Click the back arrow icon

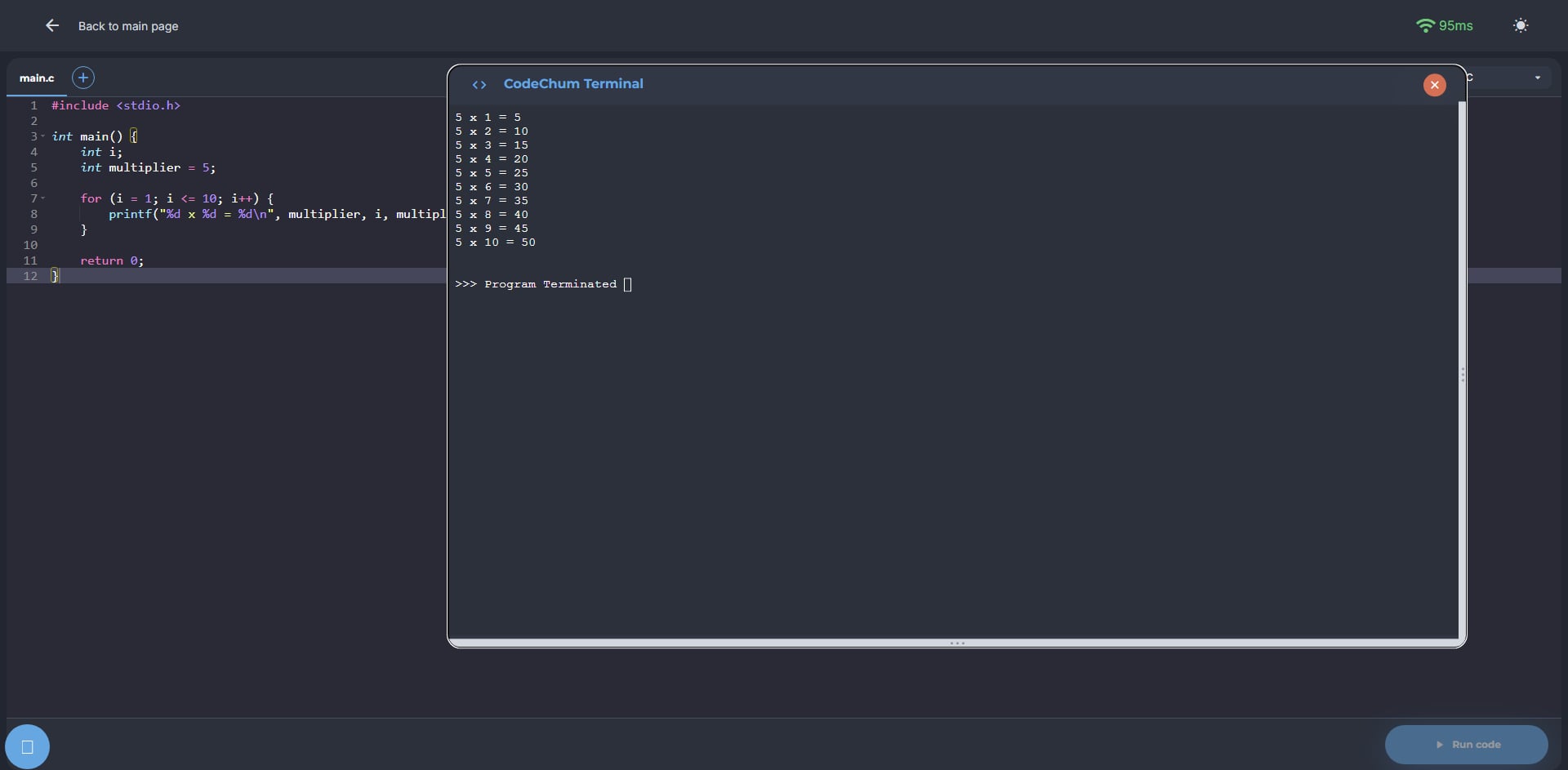click(x=52, y=26)
